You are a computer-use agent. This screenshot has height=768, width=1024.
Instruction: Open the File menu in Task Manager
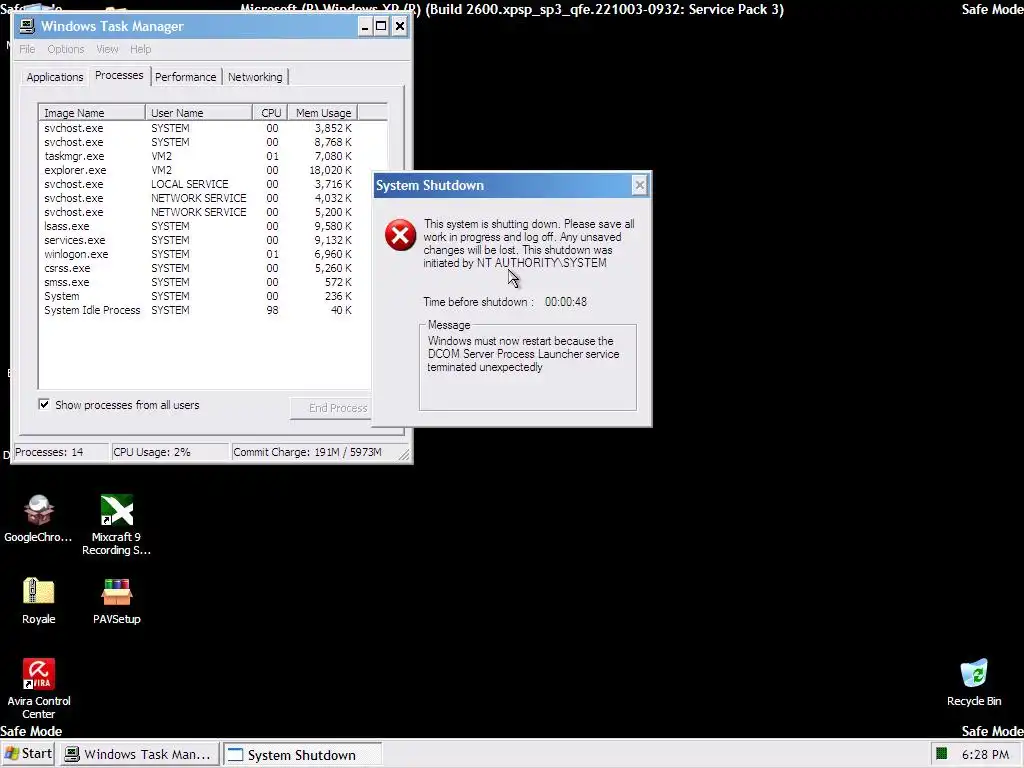click(27, 49)
